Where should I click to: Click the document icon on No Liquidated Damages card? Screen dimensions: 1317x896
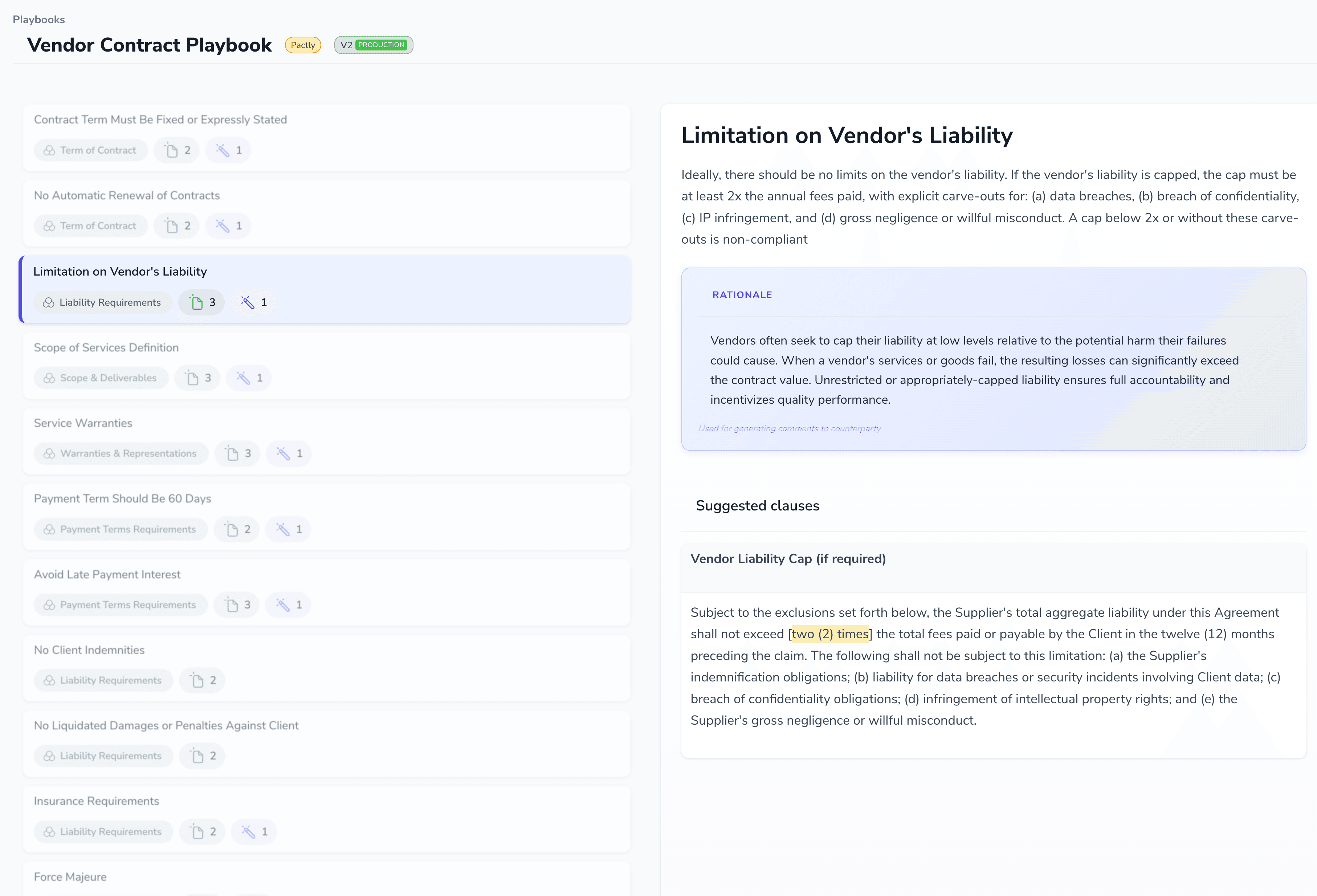pos(202,756)
